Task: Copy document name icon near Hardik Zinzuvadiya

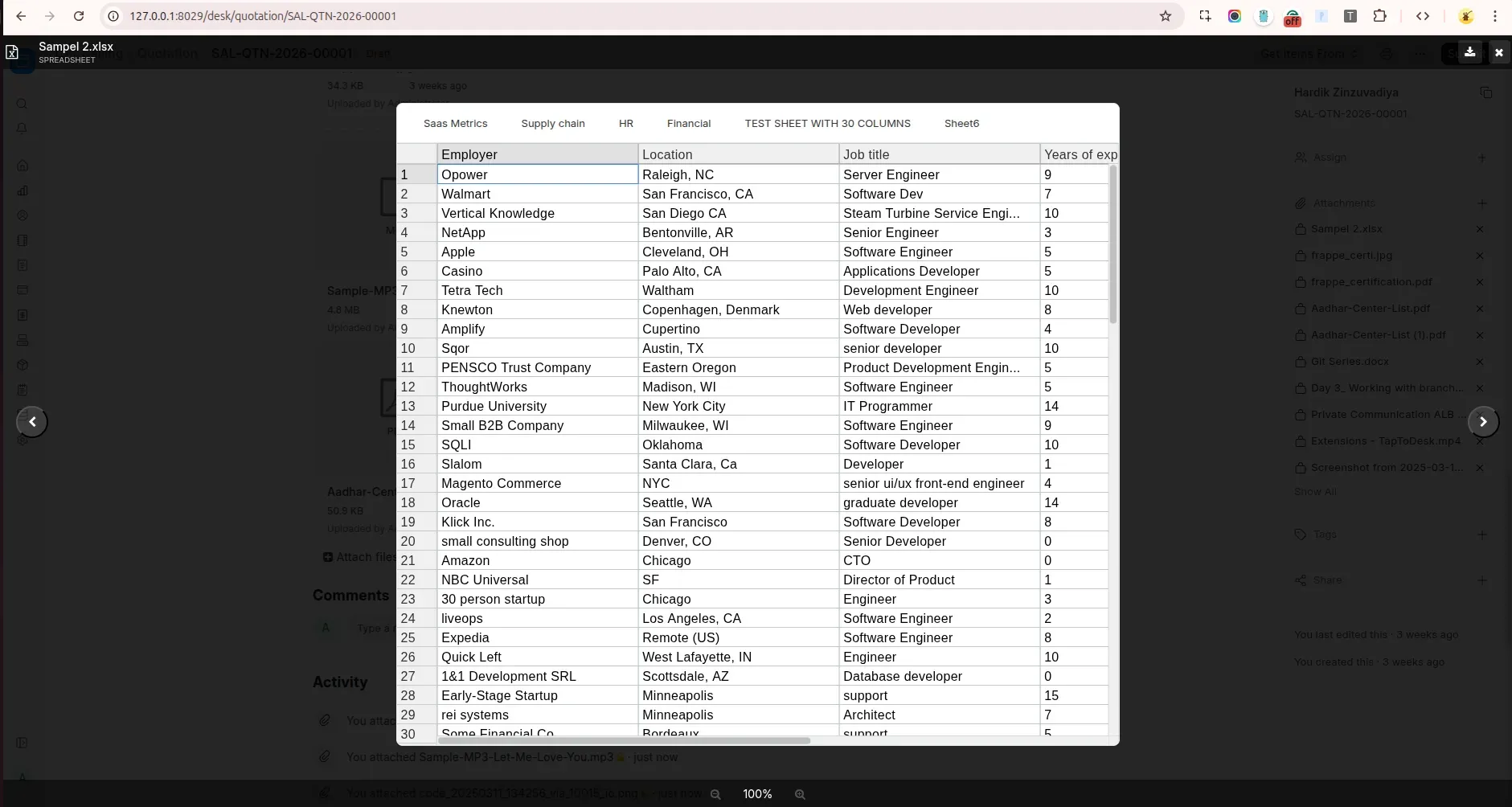Action: pos(1486,92)
